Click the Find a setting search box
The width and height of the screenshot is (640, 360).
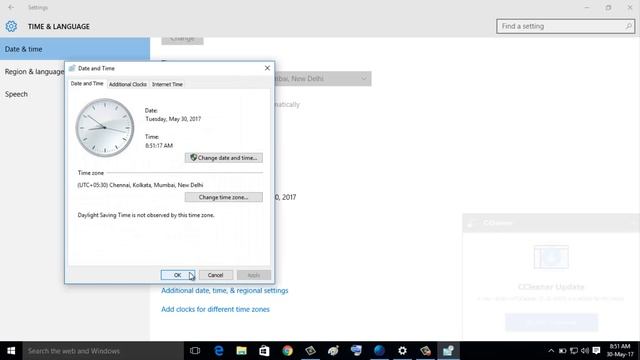[565, 26]
